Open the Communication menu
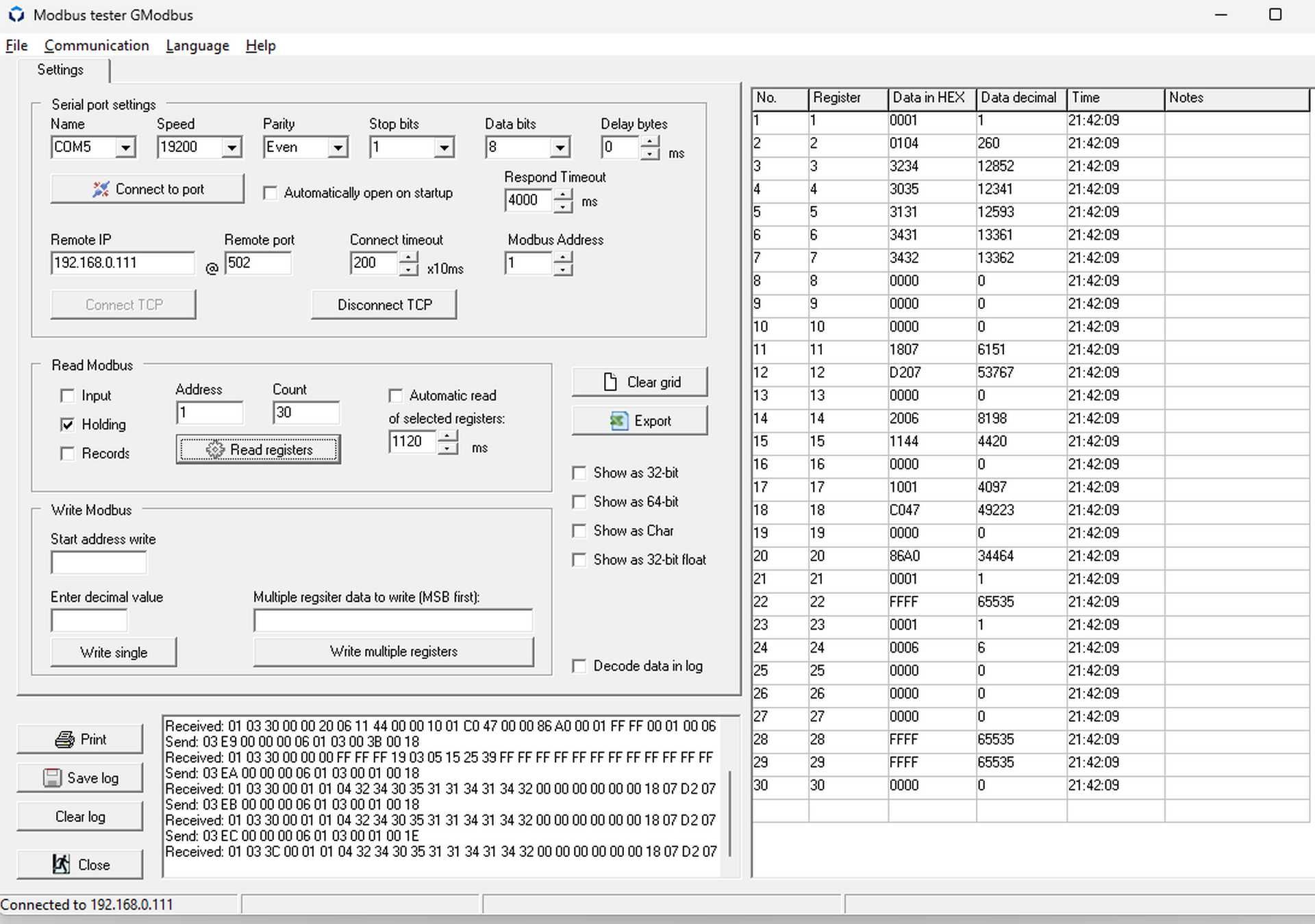Screen dimensions: 1315x924 pyautogui.click(x=97, y=46)
